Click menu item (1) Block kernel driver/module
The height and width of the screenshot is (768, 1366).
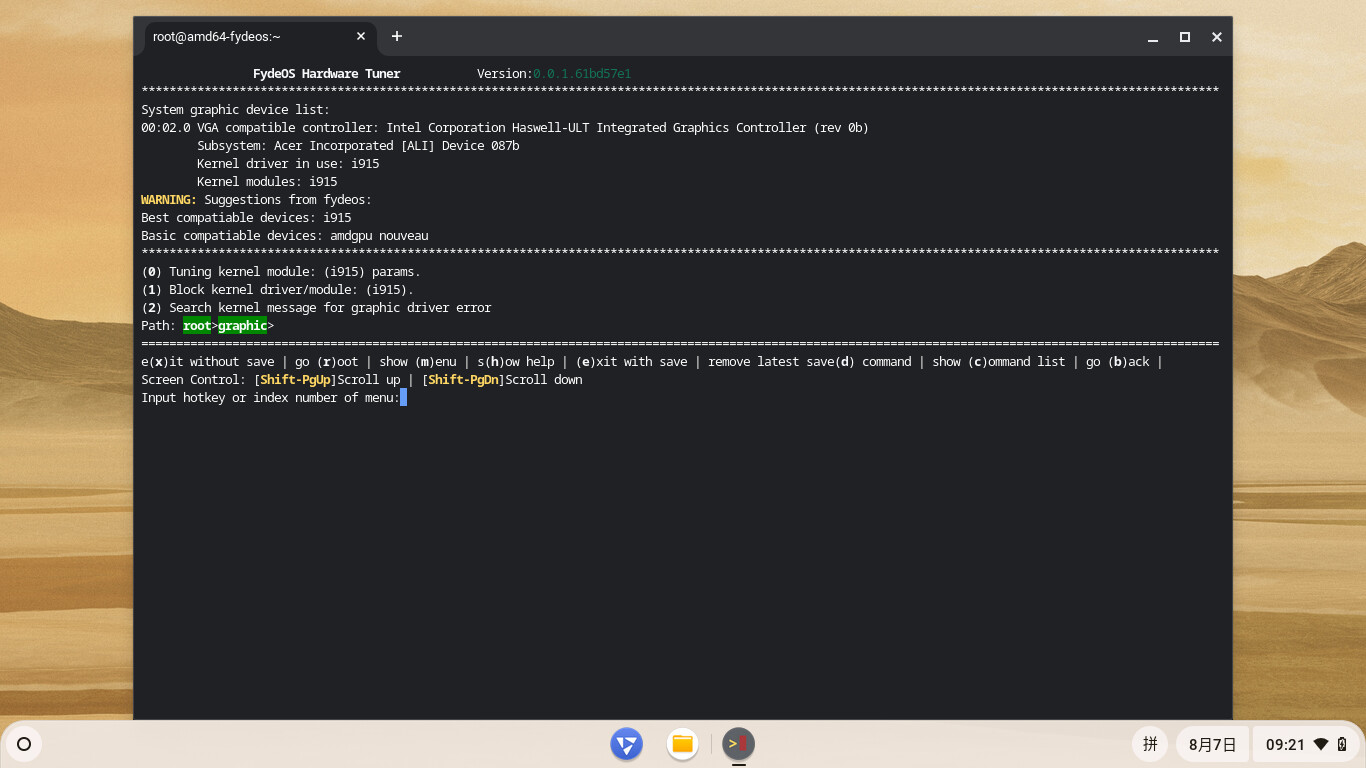click(x=277, y=290)
